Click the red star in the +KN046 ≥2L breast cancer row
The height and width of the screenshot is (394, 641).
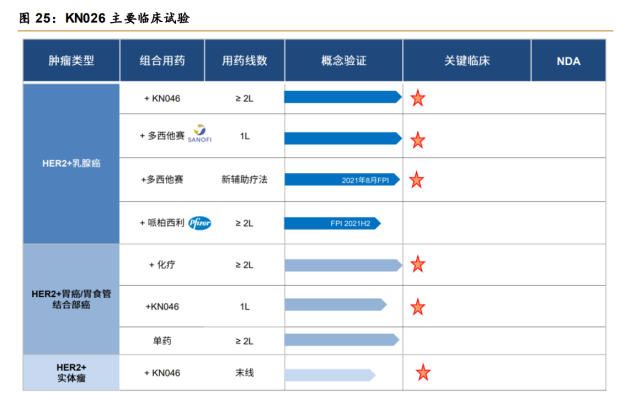click(418, 98)
